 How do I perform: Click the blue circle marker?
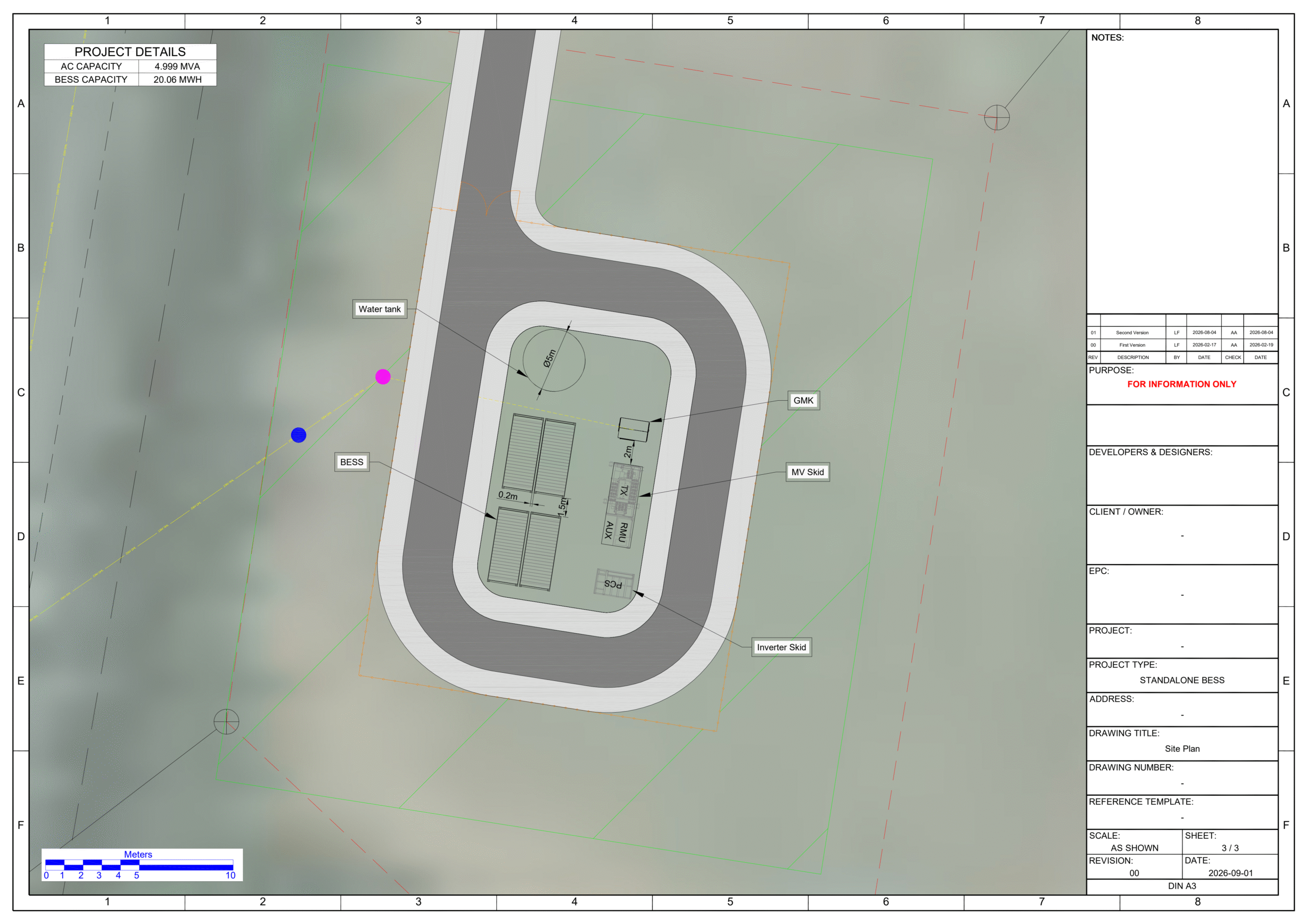[298, 435]
